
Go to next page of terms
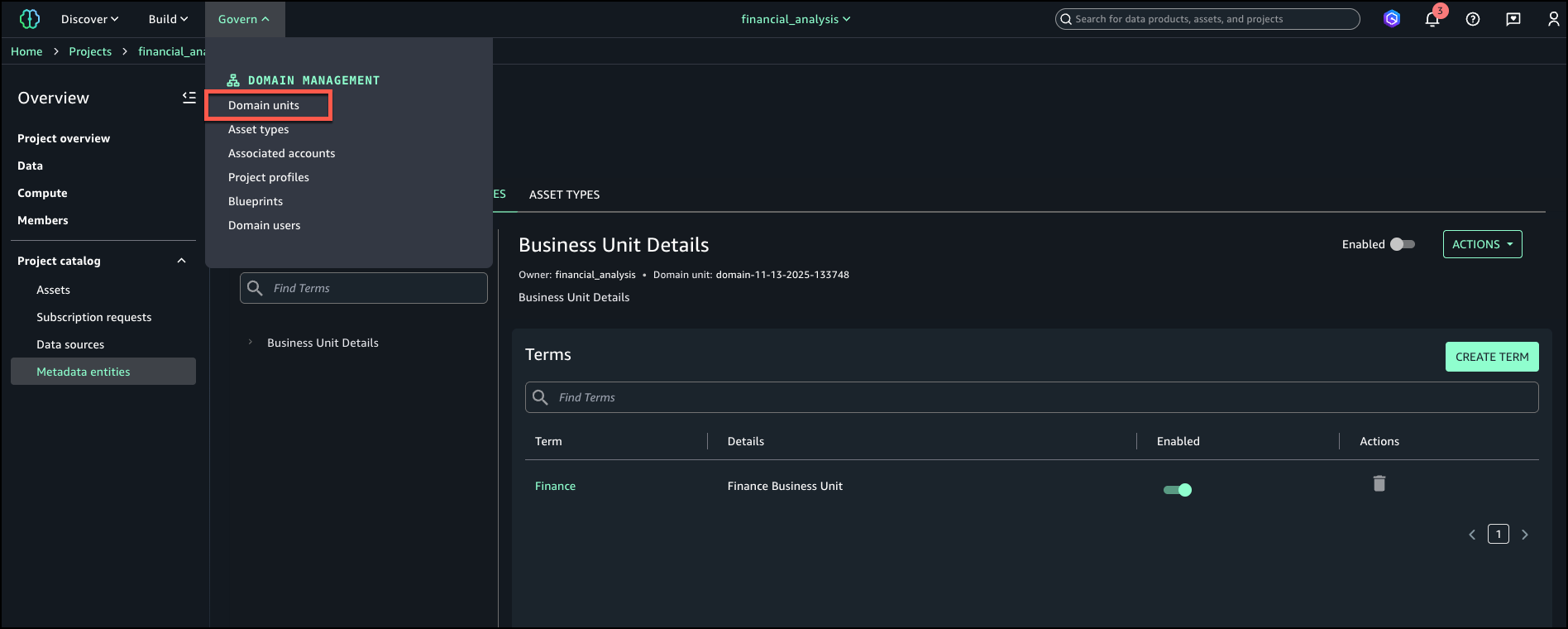click(x=1525, y=535)
